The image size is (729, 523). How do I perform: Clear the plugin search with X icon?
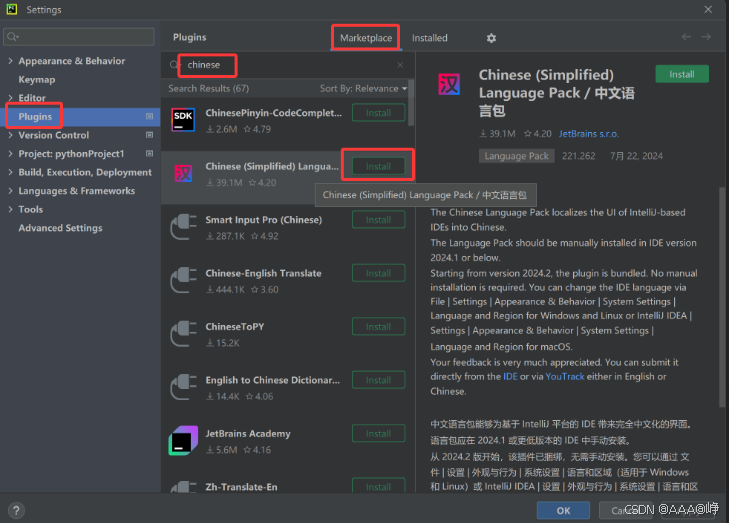[400, 65]
